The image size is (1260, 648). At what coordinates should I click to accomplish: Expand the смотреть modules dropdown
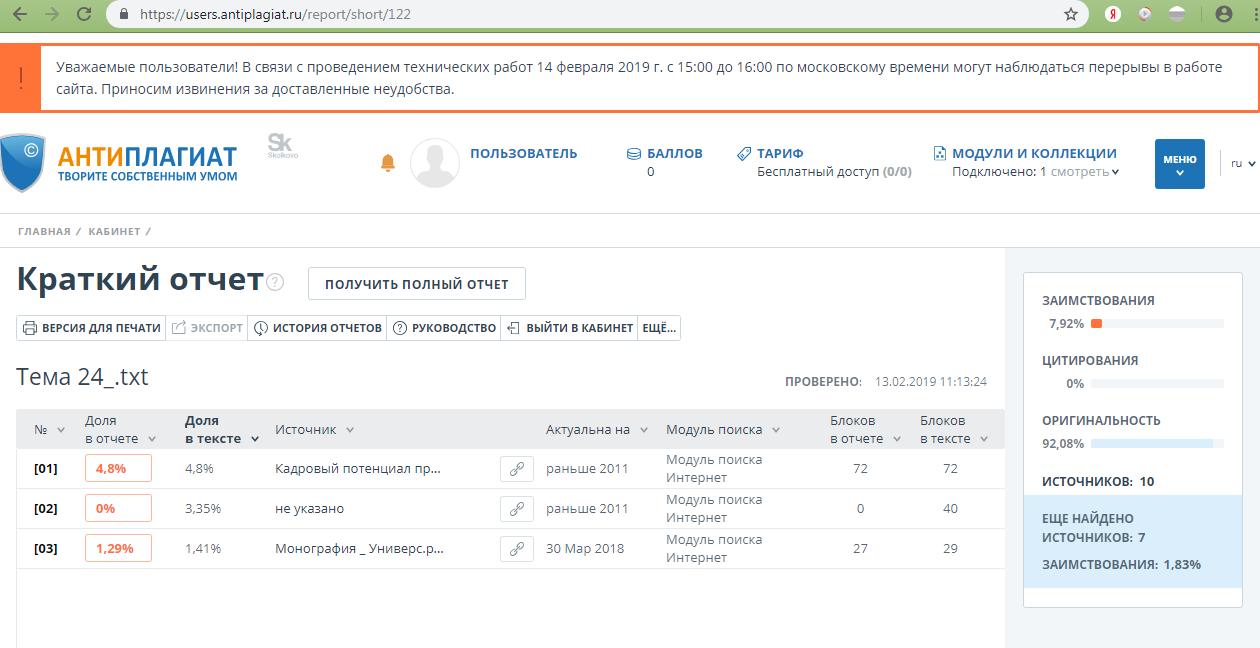point(1084,172)
